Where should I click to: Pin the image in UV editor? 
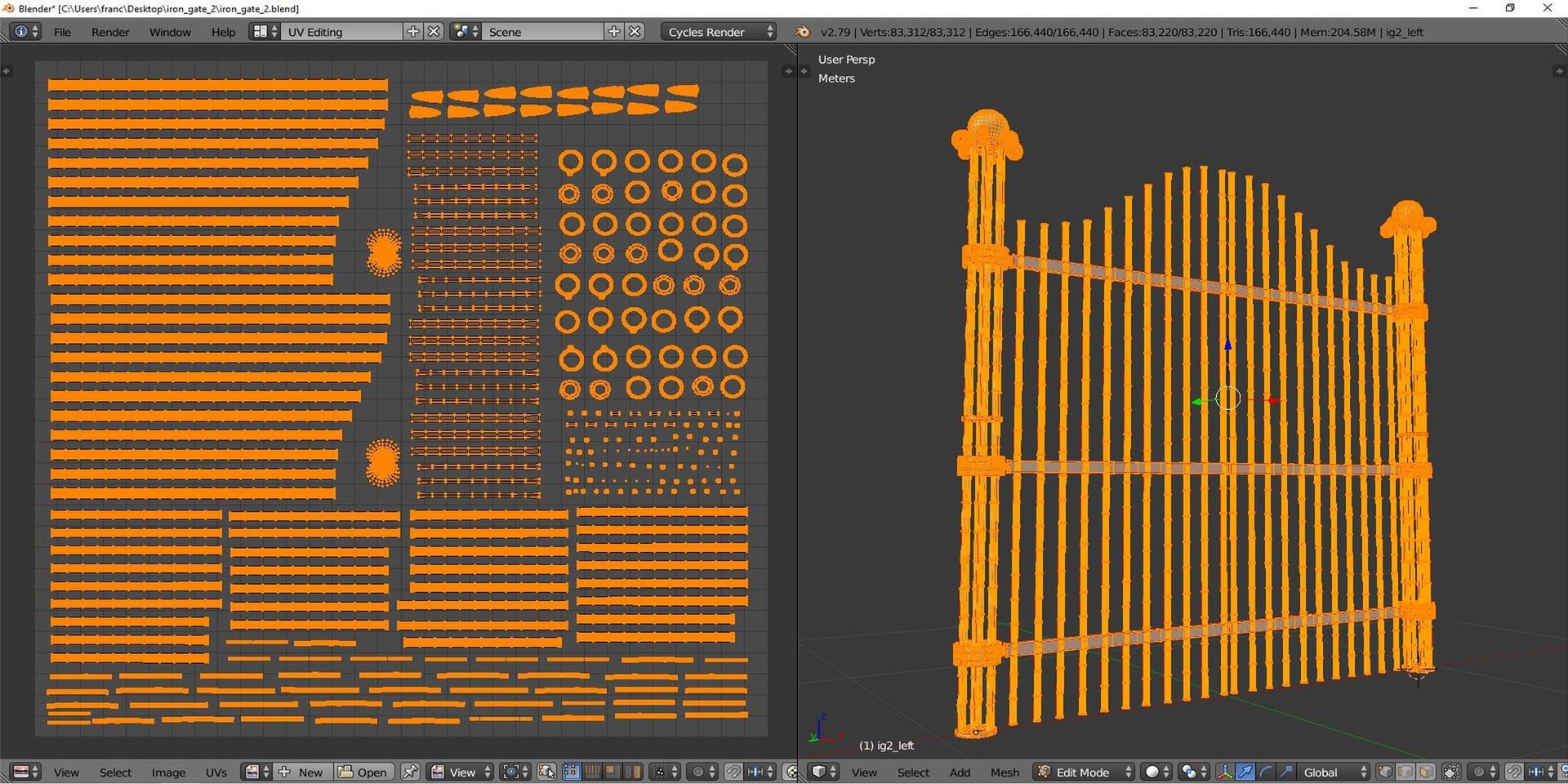coord(410,772)
